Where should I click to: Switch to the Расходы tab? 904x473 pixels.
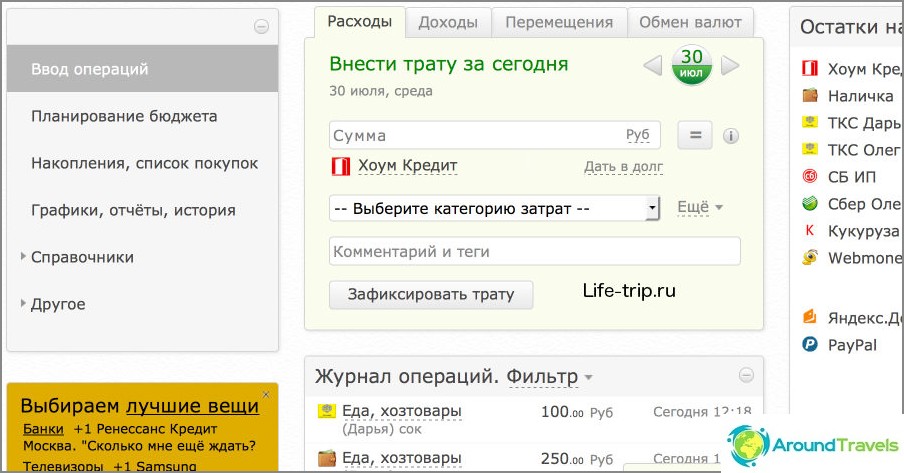coord(360,22)
